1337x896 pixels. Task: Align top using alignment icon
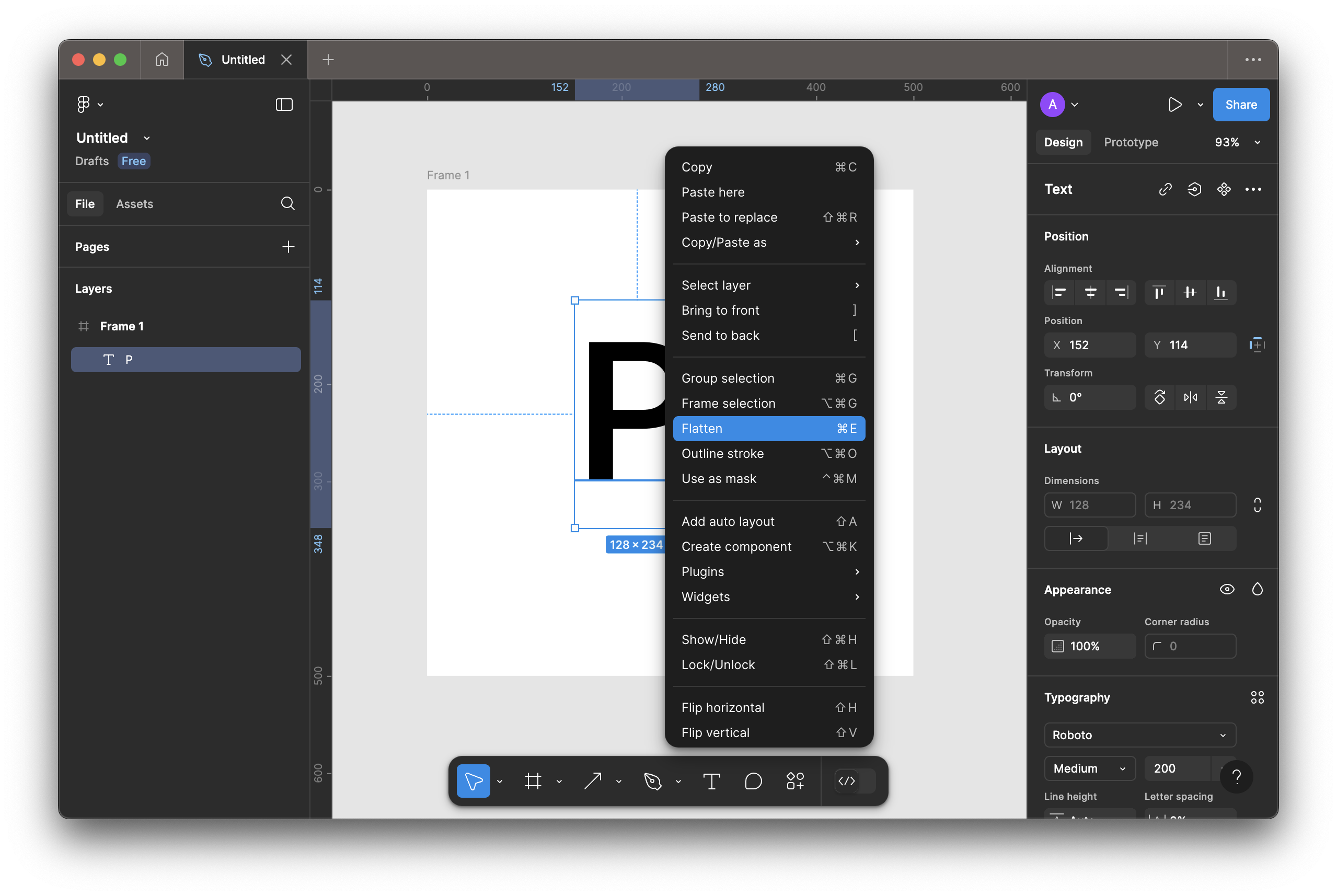click(x=1159, y=293)
